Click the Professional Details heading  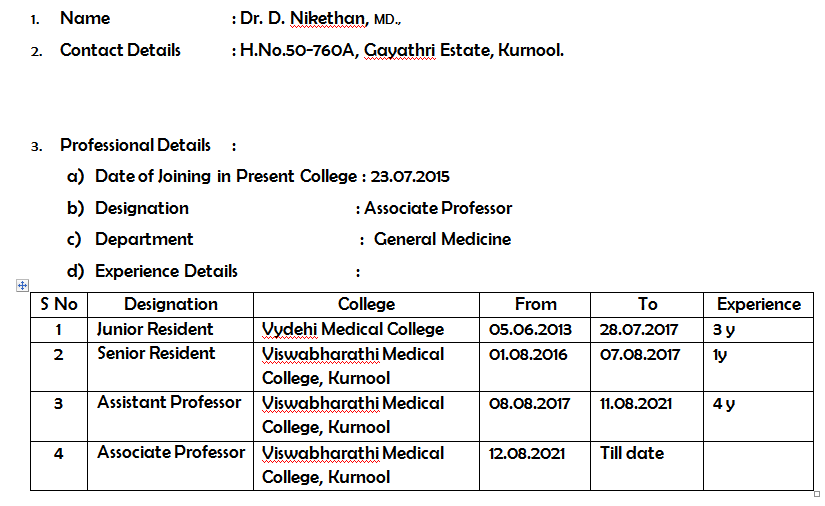135,145
